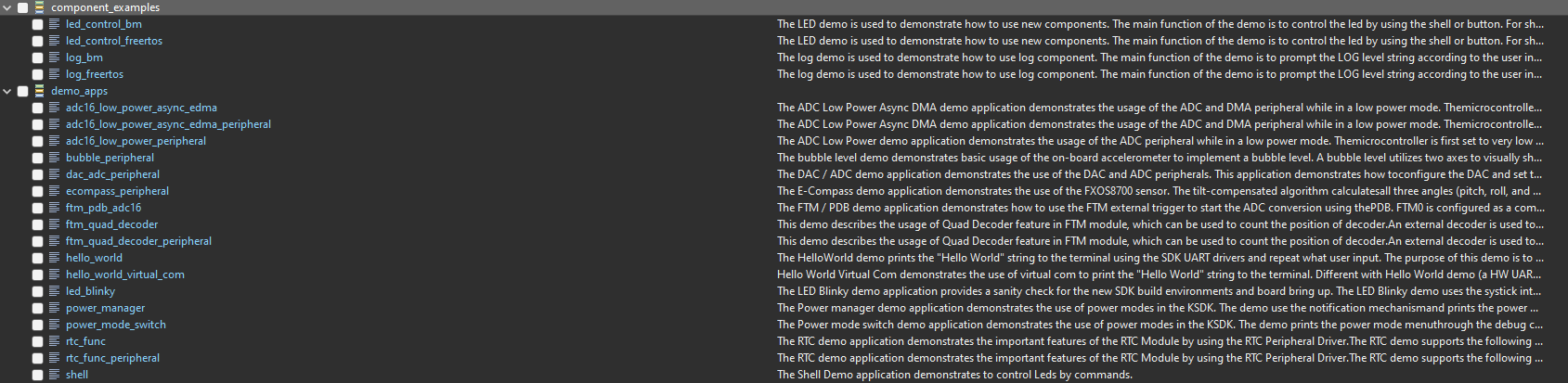Click the icon next to led_control_bm
This screenshot has height=383, width=1568.
[55, 24]
